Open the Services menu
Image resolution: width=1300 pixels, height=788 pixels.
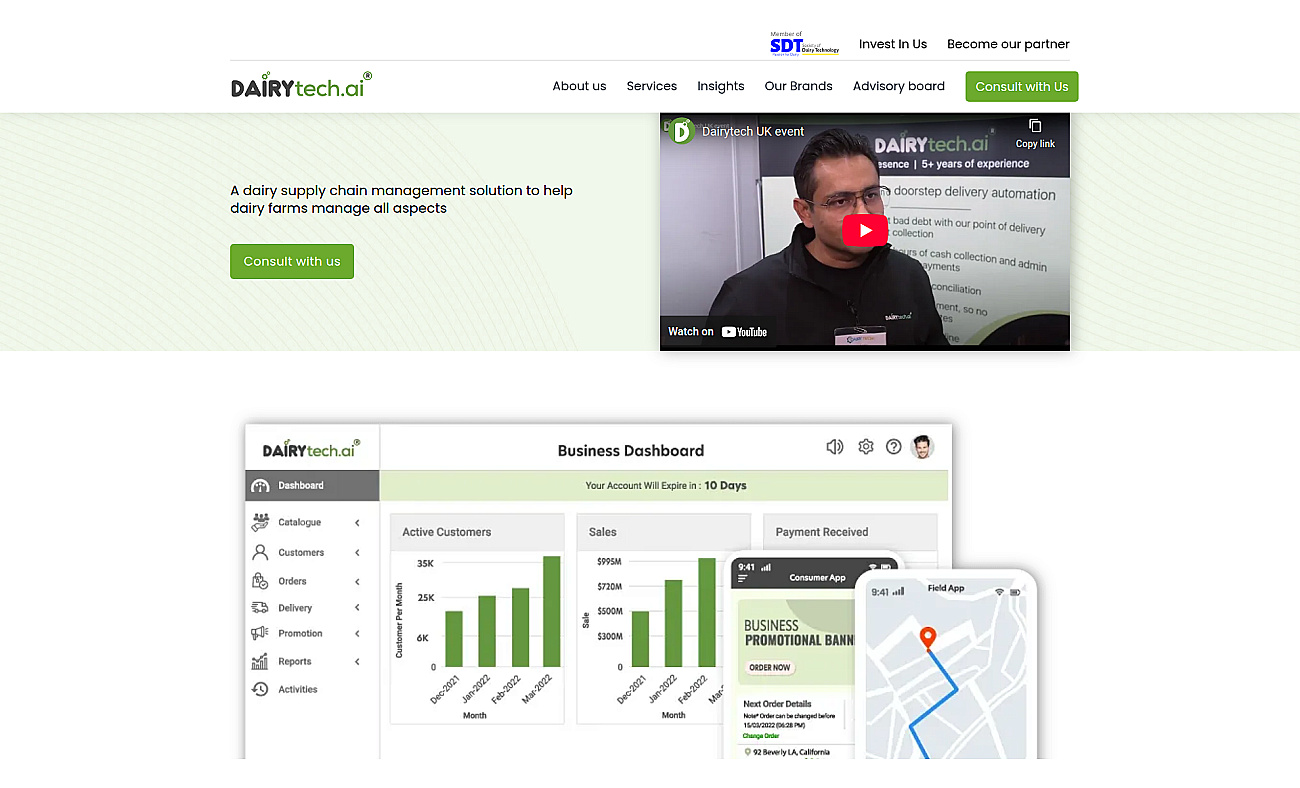652,86
